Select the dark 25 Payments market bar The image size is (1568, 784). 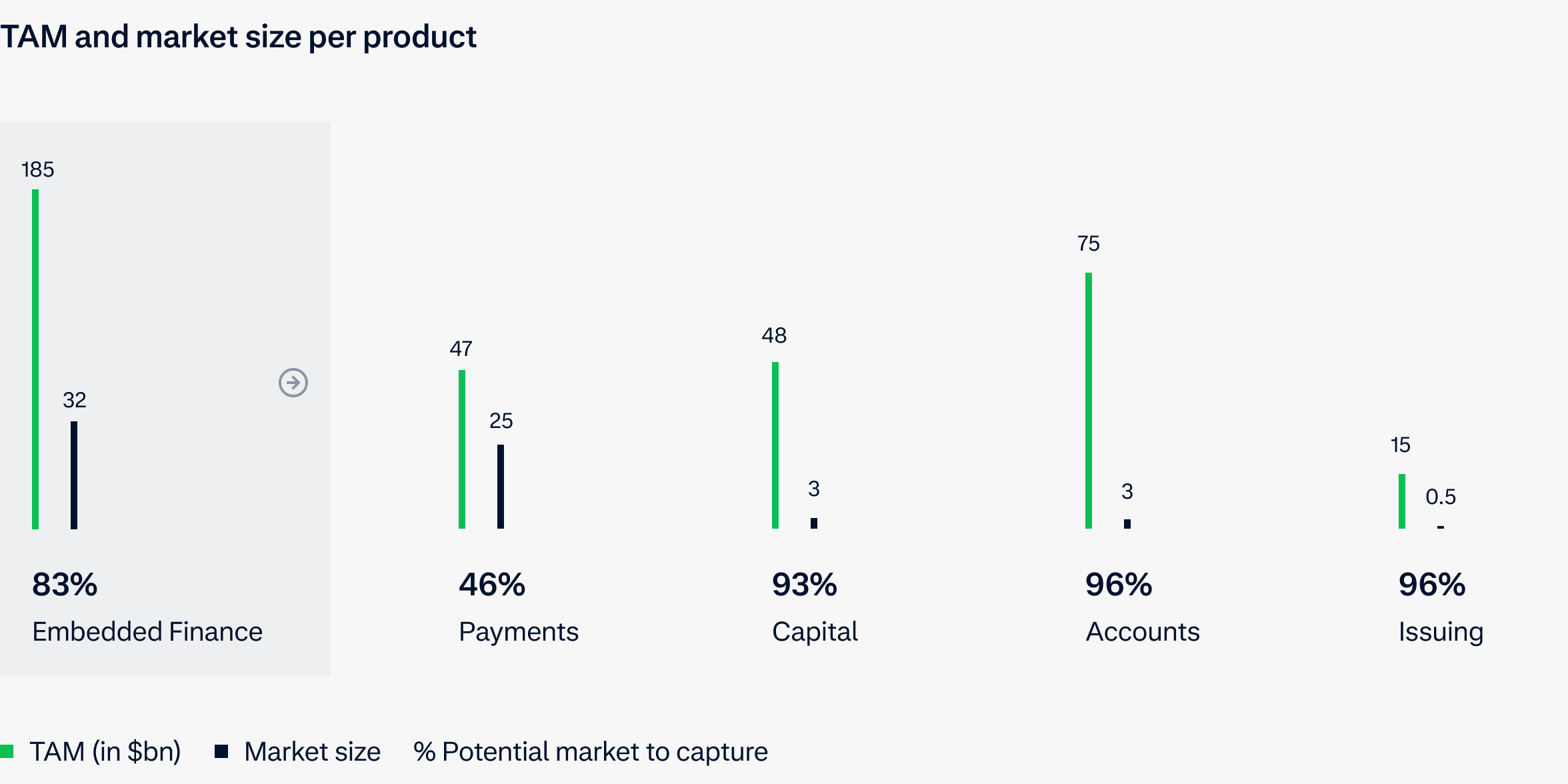[501, 487]
